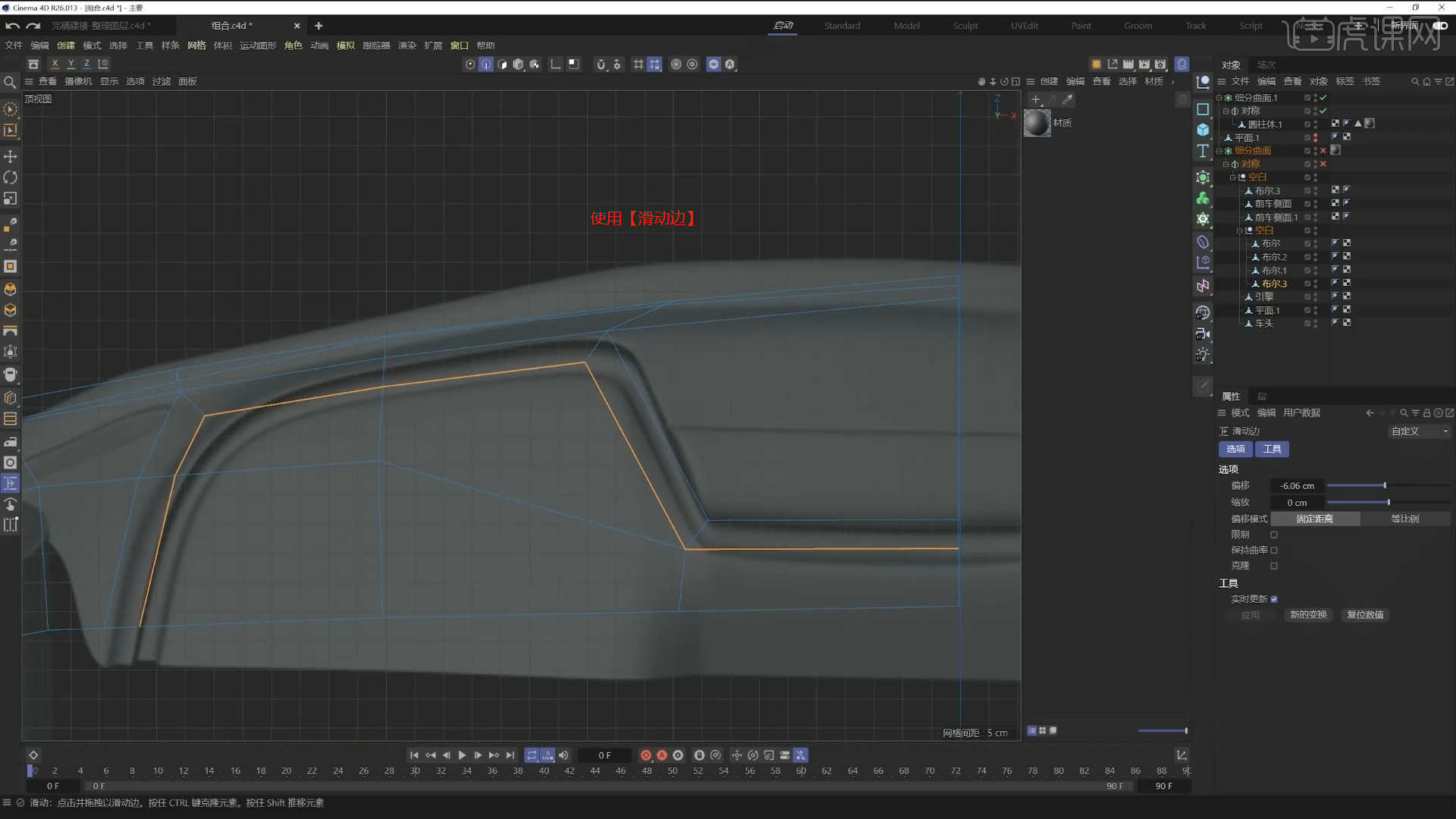Select 固定距离 offset mode
The width and height of the screenshot is (1456, 819).
pyautogui.click(x=1314, y=519)
